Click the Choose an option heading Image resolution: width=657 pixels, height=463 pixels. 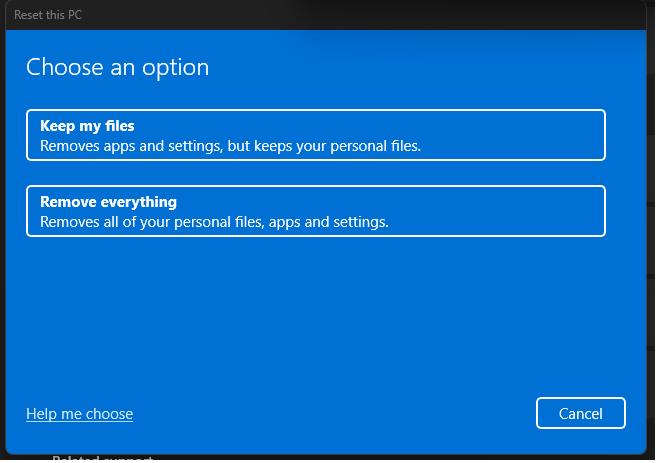pos(117,68)
